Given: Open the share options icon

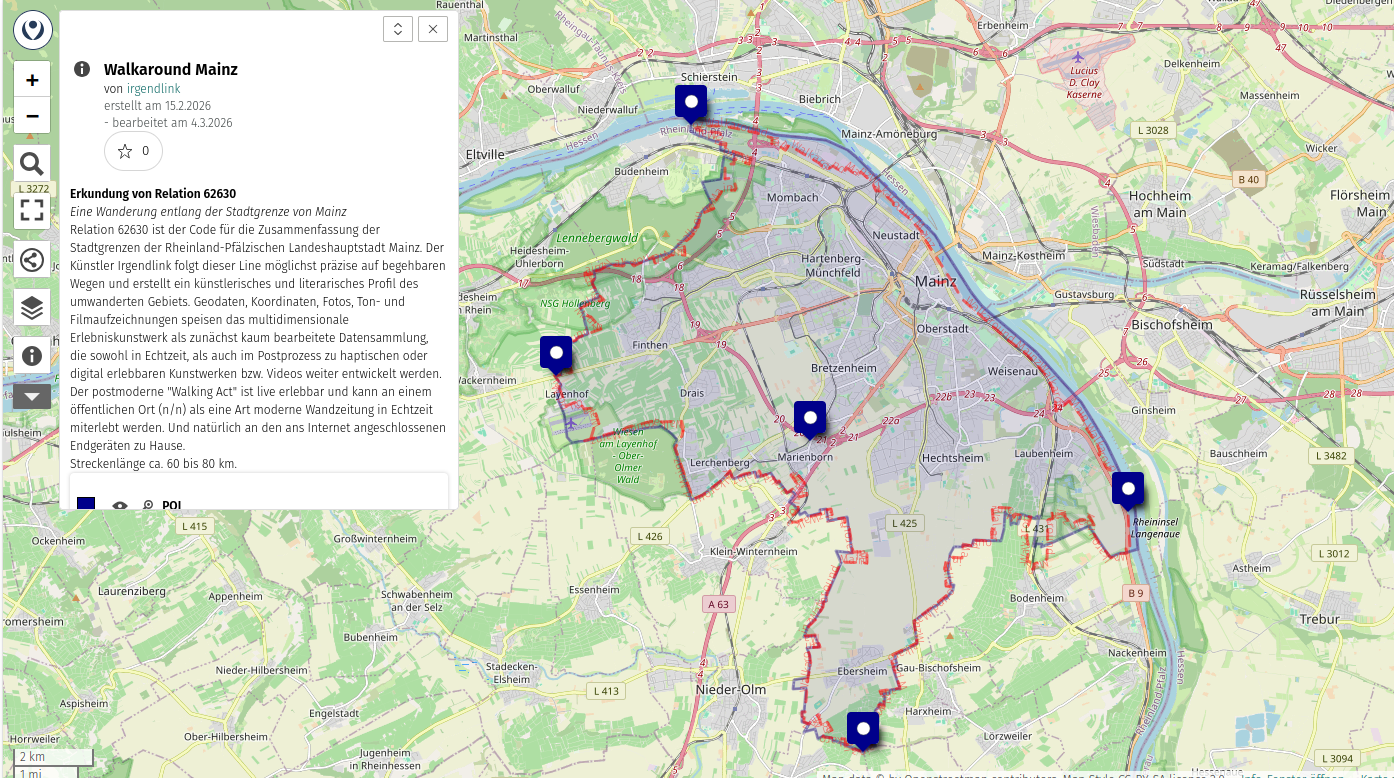Looking at the screenshot, I should [x=31, y=259].
